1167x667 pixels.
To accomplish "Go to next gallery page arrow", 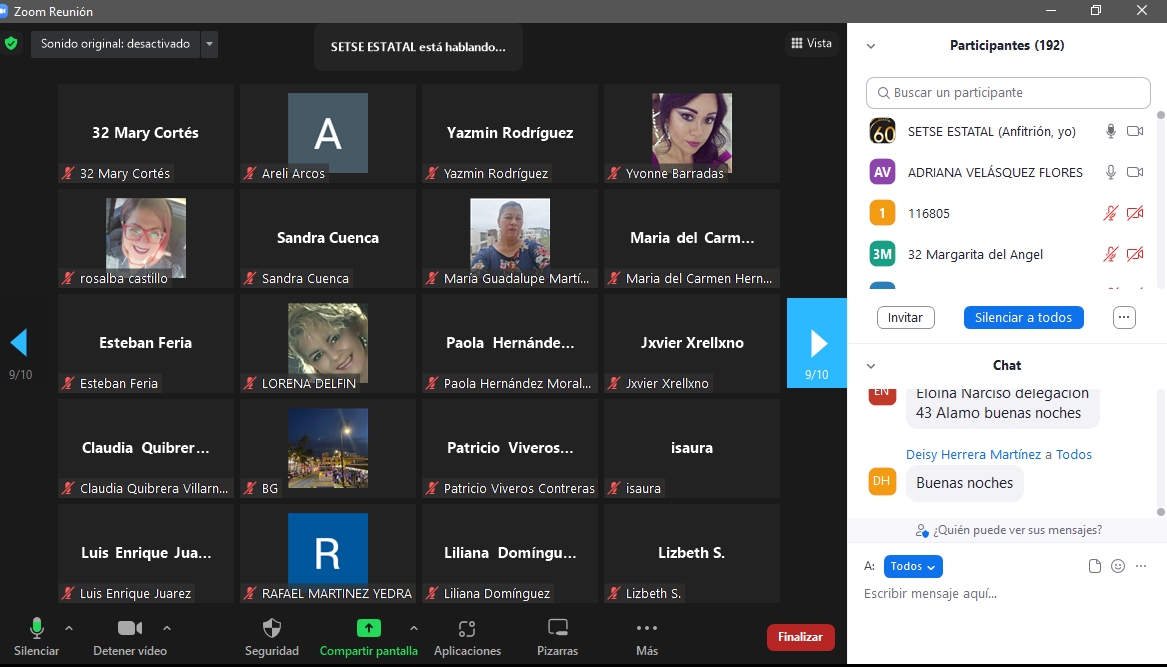I will (818, 343).
